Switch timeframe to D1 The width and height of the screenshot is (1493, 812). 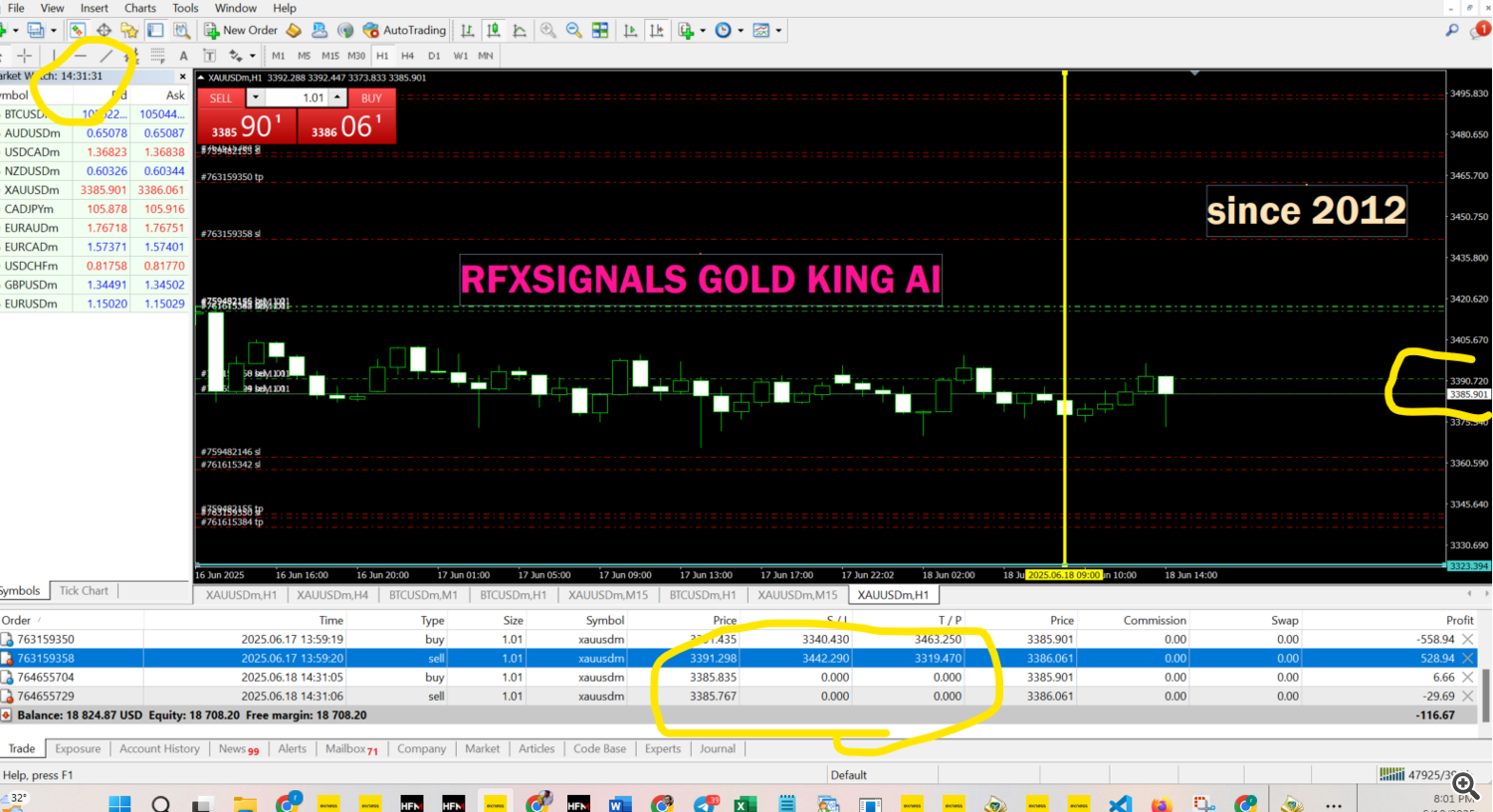(434, 56)
